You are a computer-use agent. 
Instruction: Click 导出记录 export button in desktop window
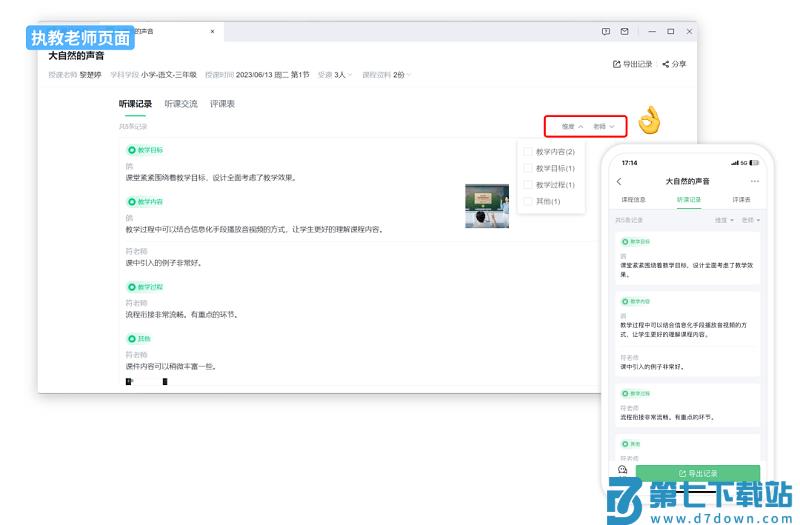(633, 64)
